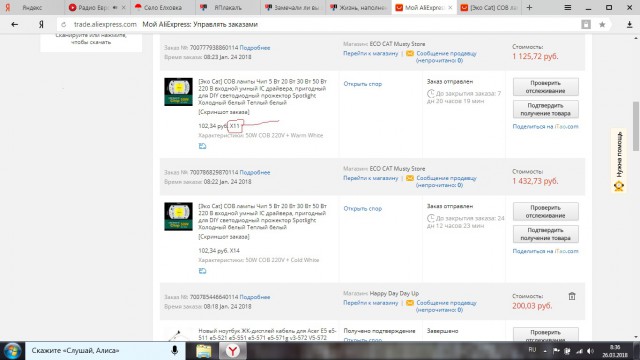View order snapshot for Warm White item
The height and width of the screenshot is (360, 640).
[x=224, y=112]
